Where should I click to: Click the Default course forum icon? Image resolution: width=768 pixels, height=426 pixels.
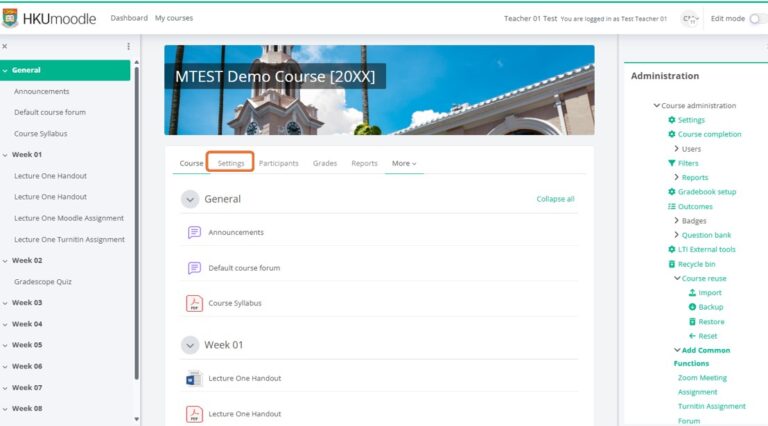194,268
